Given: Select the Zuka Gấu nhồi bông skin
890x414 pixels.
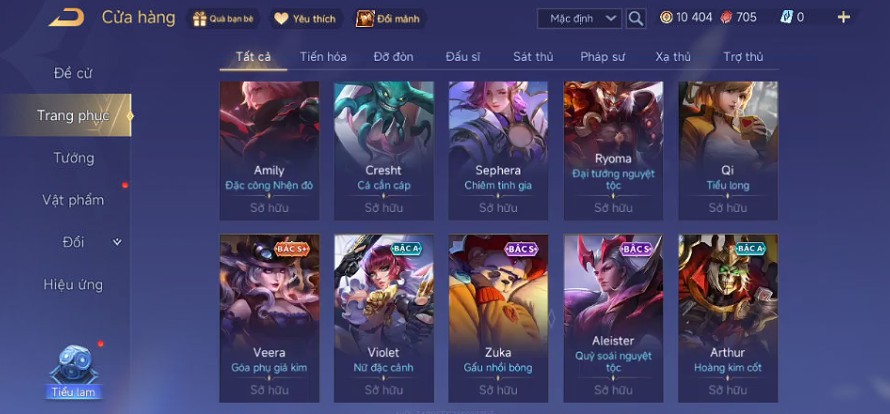Looking at the screenshot, I should coord(498,318).
